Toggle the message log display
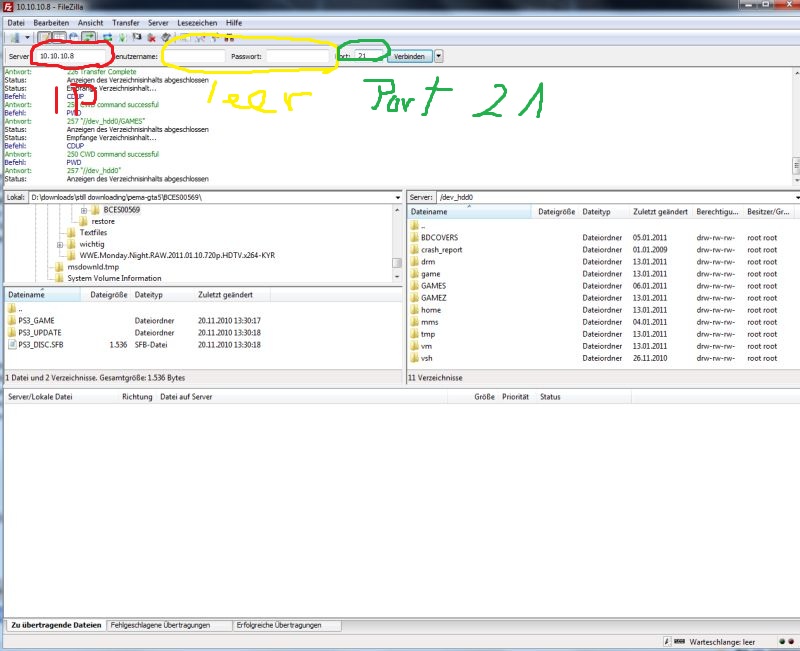Viewport: 800px width, 651px height. (x=44, y=38)
